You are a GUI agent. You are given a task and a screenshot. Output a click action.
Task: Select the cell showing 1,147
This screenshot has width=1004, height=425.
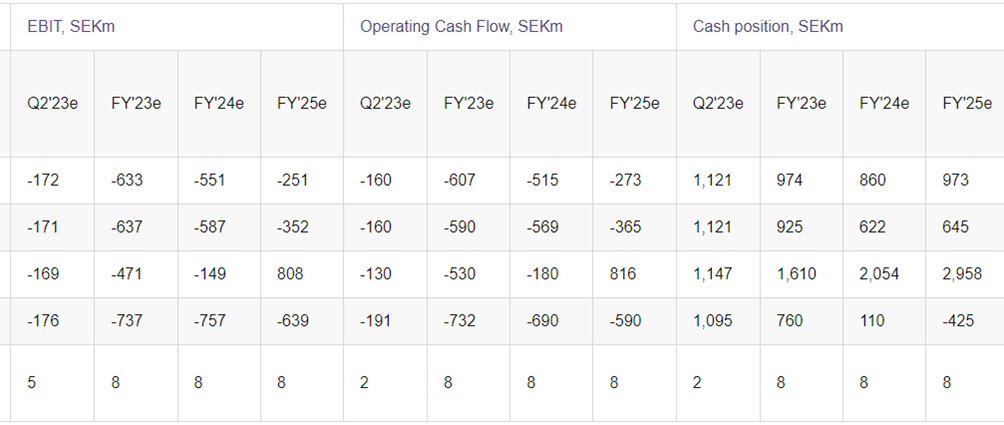pyautogui.click(x=712, y=274)
